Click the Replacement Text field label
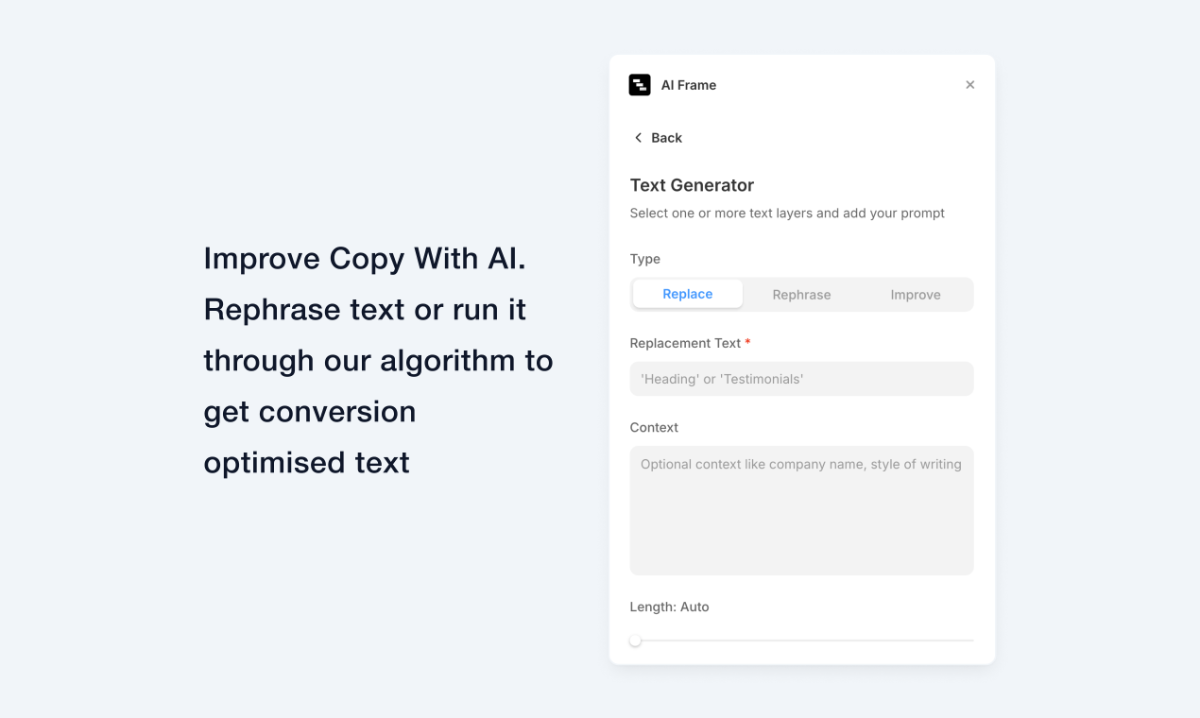This screenshot has height=718, width=1200. [685, 343]
